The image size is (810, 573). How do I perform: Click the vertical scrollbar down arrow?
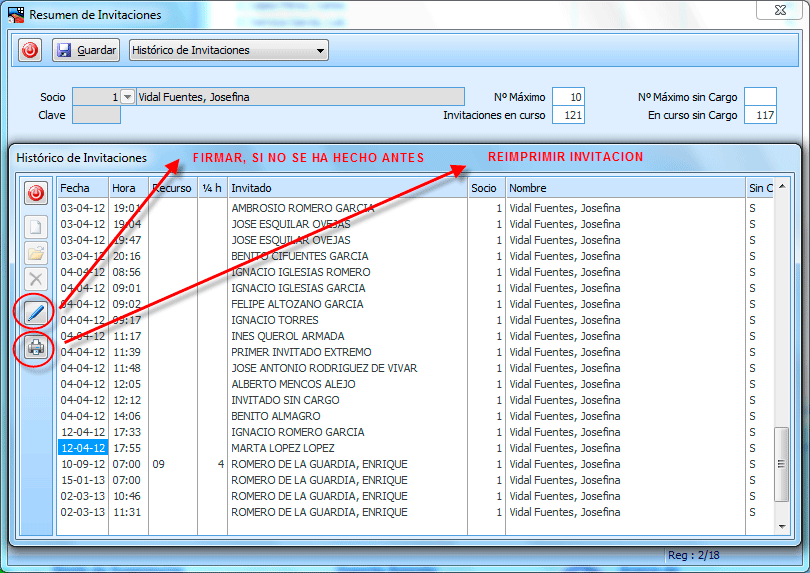[x=782, y=526]
